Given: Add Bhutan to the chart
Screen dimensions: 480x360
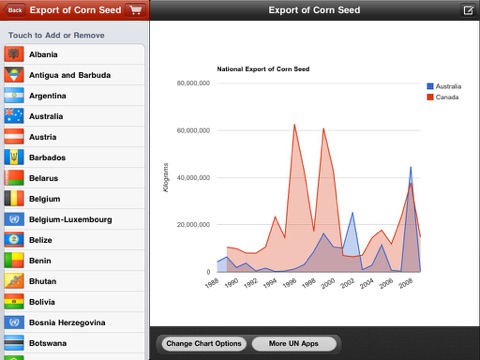Looking at the screenshot, I should point(74,281).
